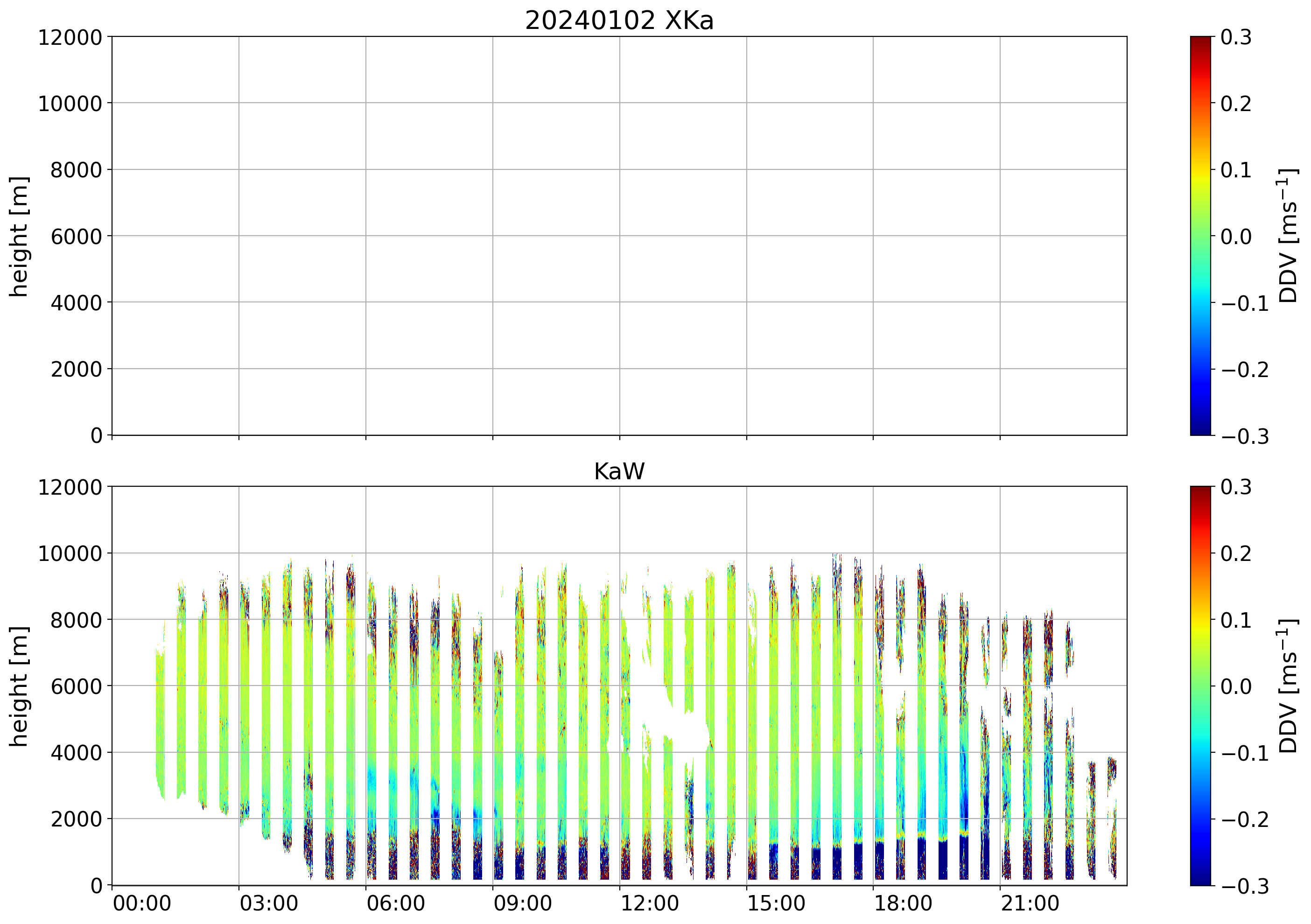Click the 06:00 x-axis tick label
Image resolution: width=1311 pixels, height=924 pixels.
tap(396, 904)
